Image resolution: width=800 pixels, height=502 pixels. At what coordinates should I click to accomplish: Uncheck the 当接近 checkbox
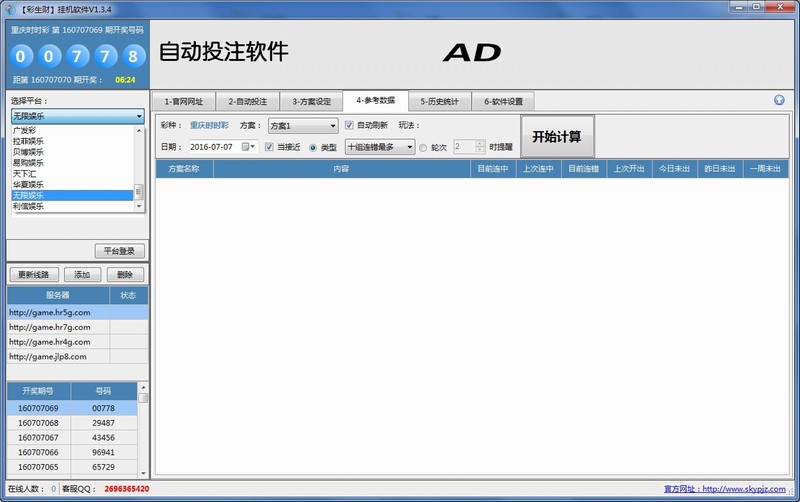point(269,147)
